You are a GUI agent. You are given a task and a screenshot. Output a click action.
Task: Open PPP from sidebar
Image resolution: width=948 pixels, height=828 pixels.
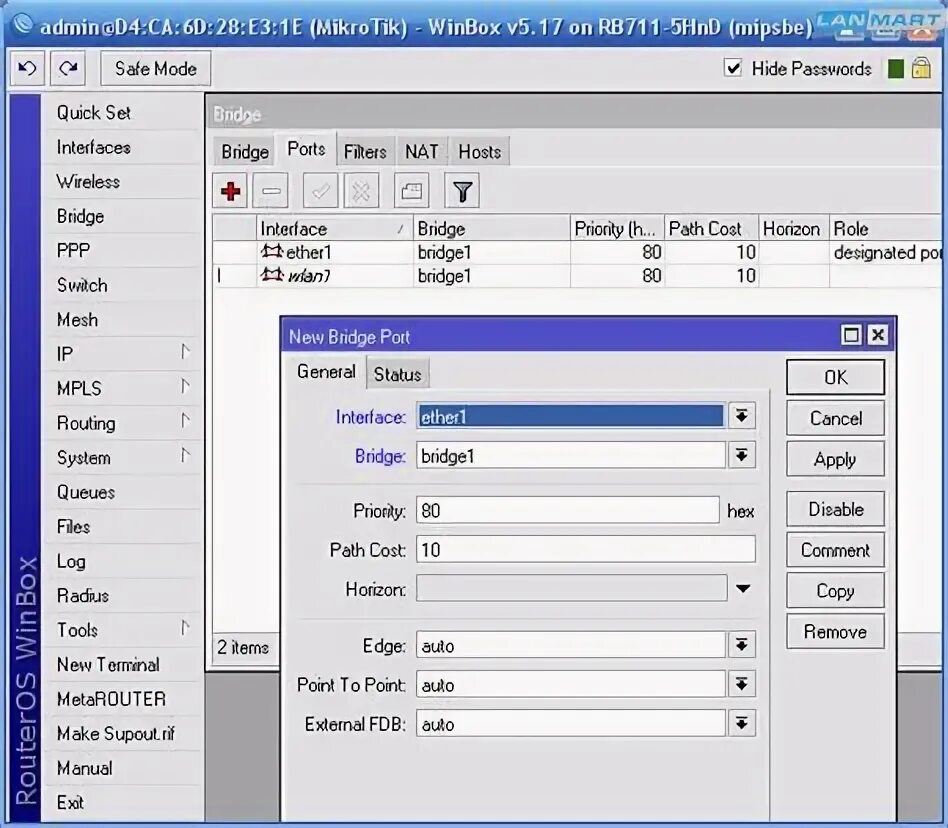73,250
